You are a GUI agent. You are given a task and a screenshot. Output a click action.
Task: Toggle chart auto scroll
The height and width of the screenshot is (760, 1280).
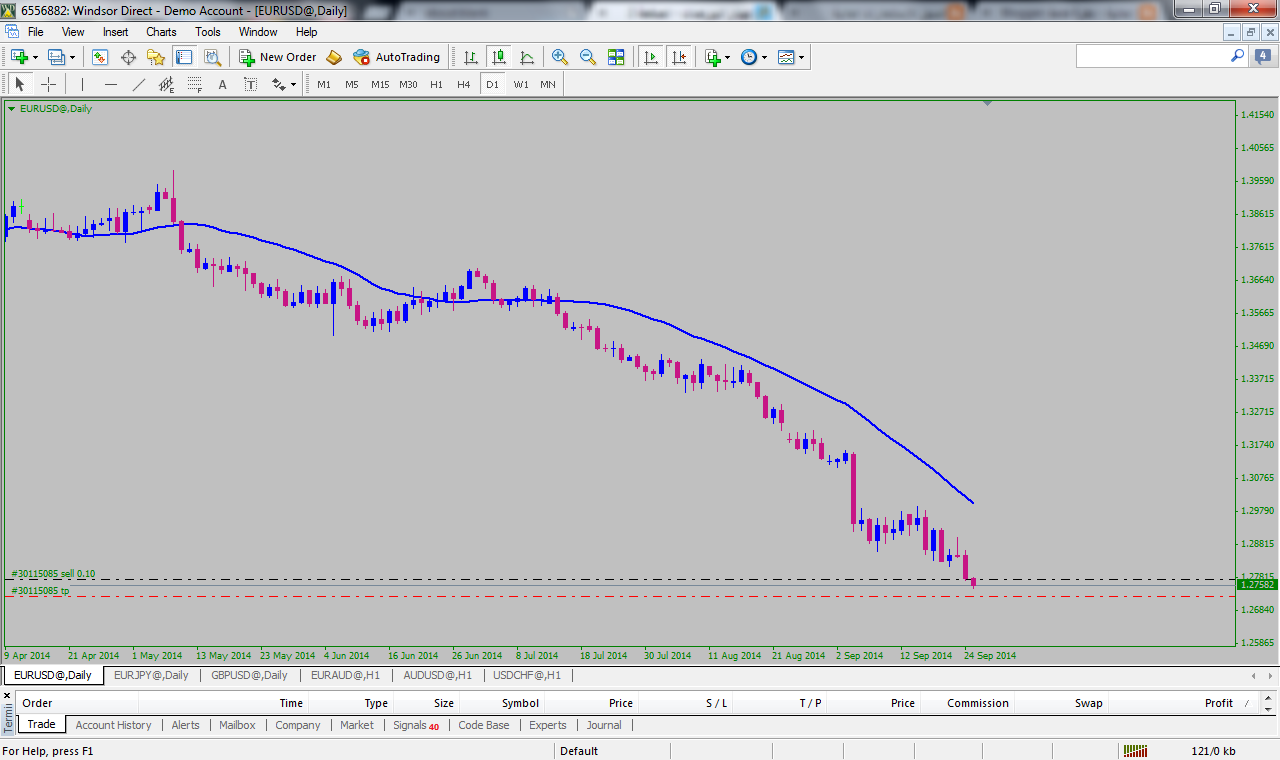point(651,57)
